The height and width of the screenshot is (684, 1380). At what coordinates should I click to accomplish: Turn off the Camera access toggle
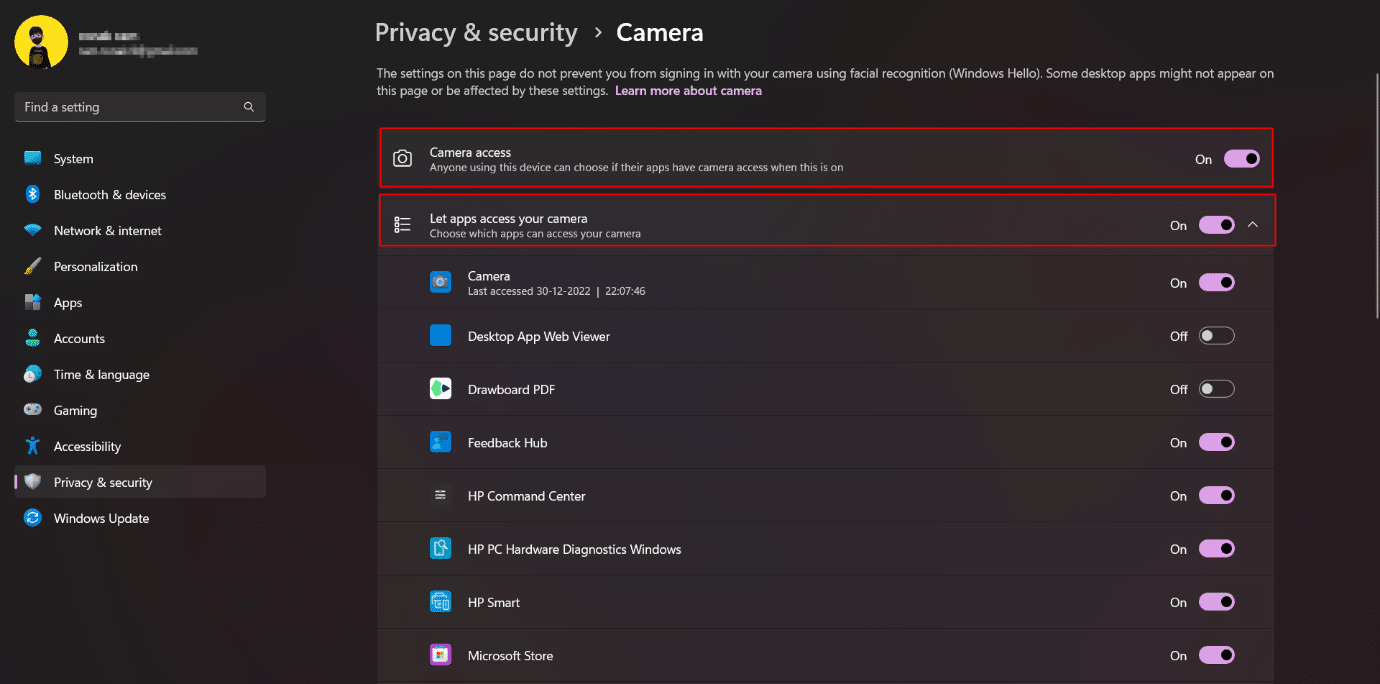point(1242,159)
